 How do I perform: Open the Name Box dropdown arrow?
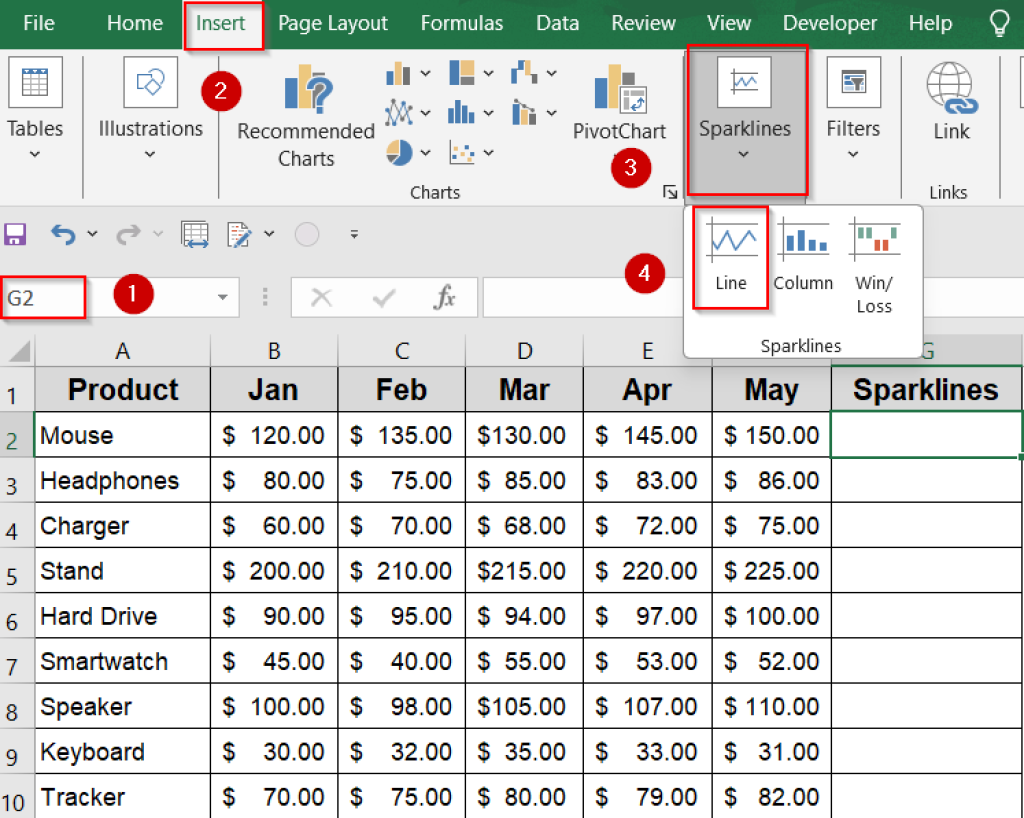coord(222,298)
